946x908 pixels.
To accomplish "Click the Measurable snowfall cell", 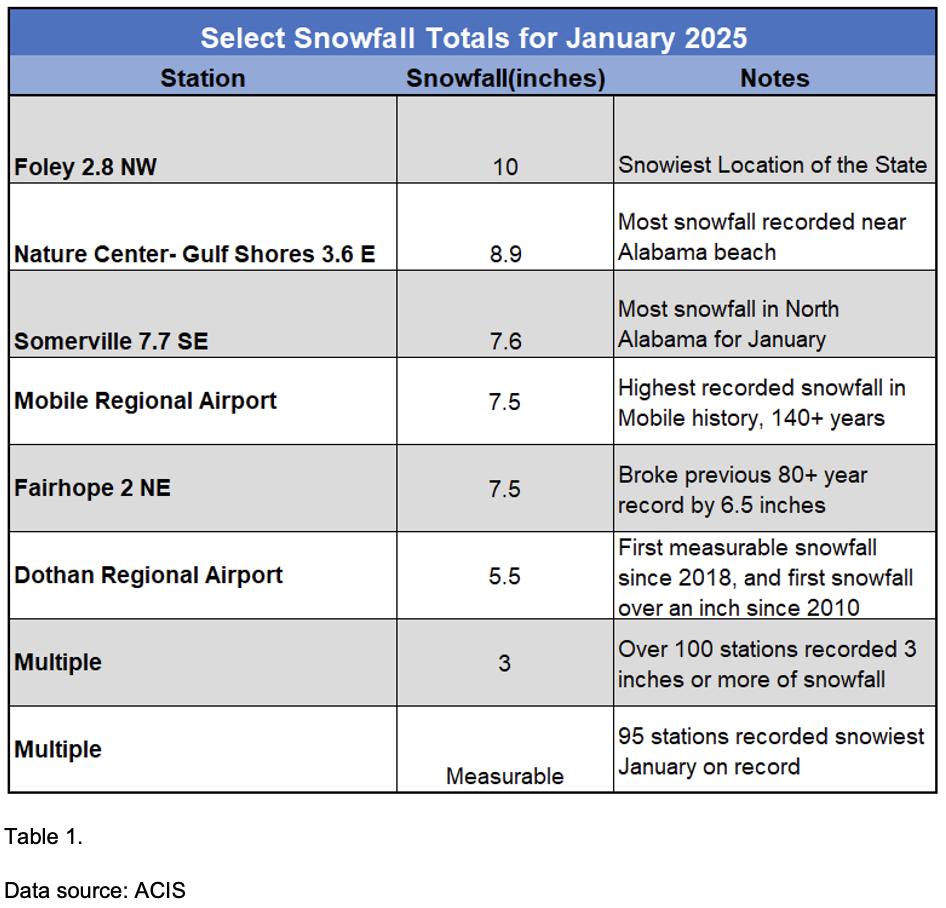I will coord(505,749).
